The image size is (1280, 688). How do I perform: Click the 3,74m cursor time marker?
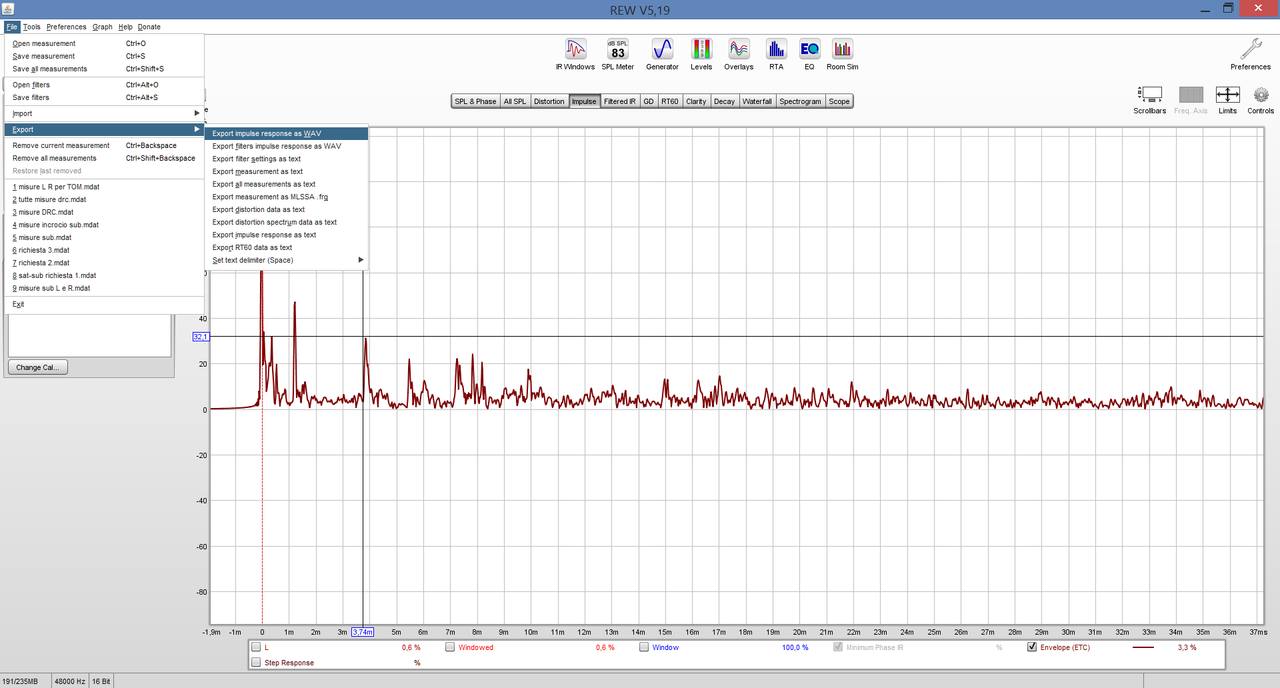(x=364, y=632)
